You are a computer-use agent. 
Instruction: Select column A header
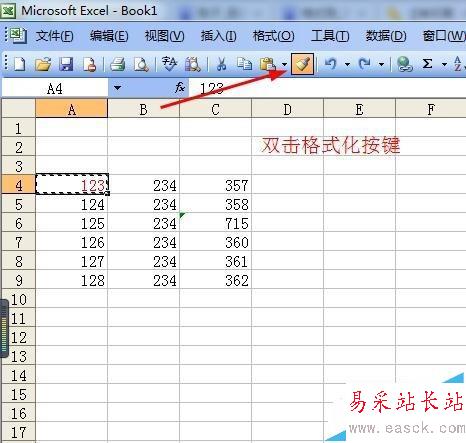pos(72,109)
